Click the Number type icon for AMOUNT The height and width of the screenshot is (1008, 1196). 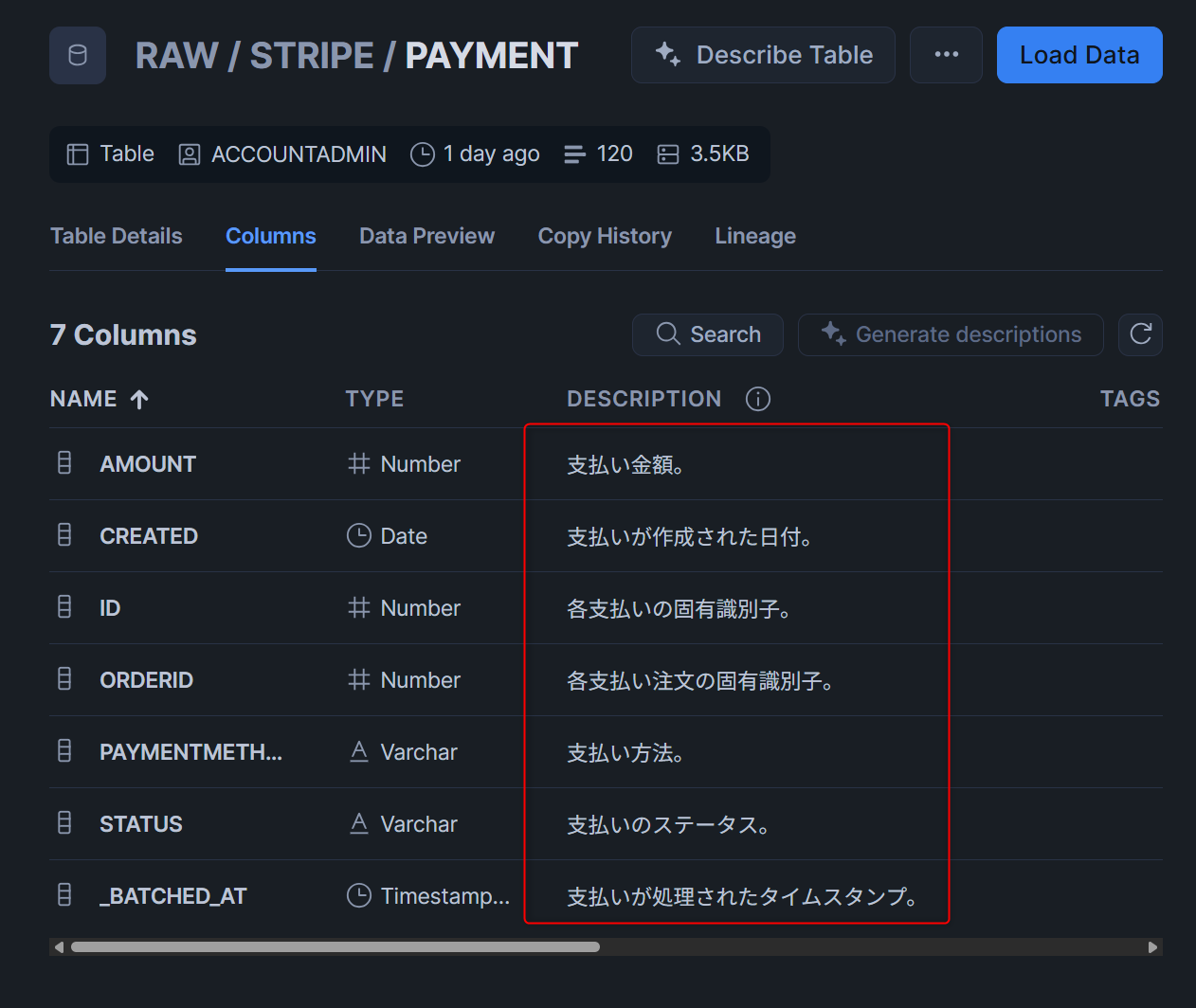(358, 463)
